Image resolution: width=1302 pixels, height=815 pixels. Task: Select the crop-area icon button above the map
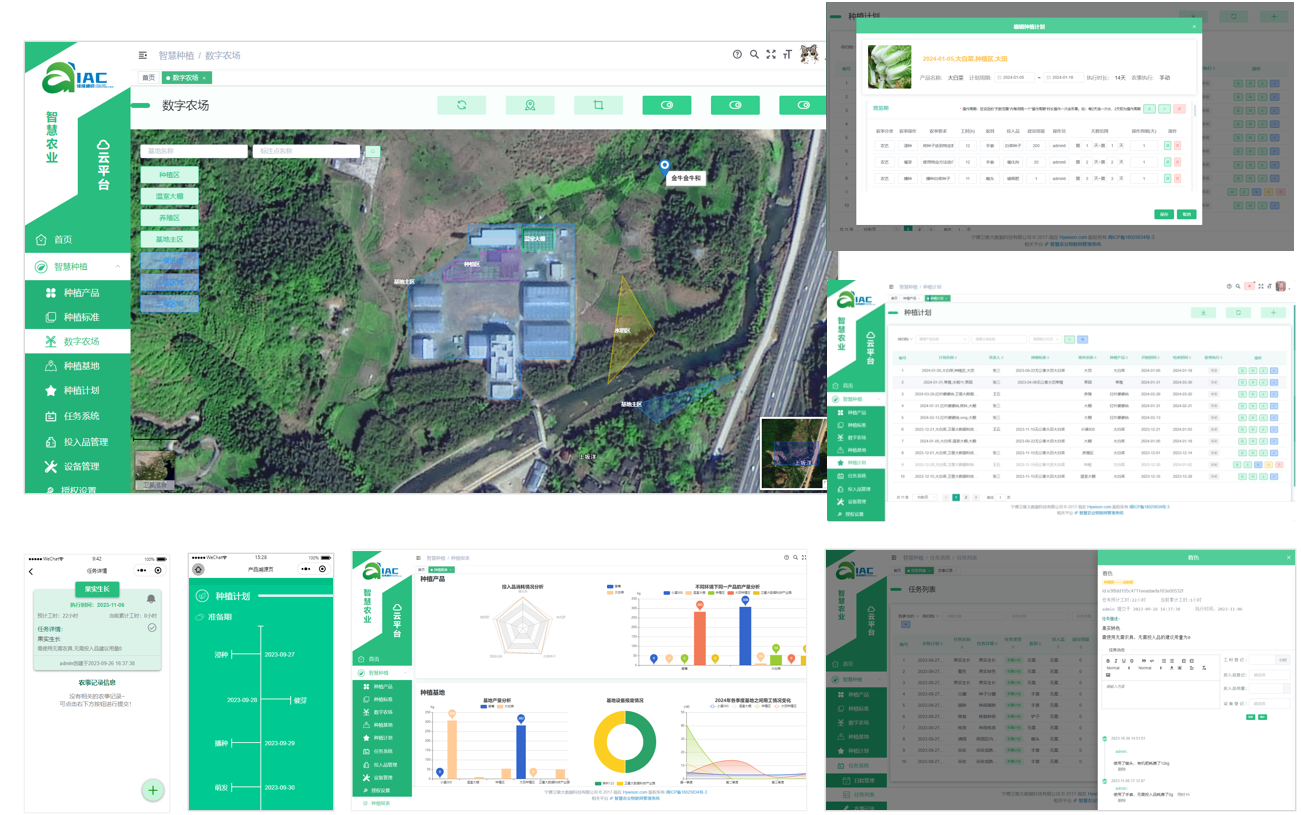(598, 105)
